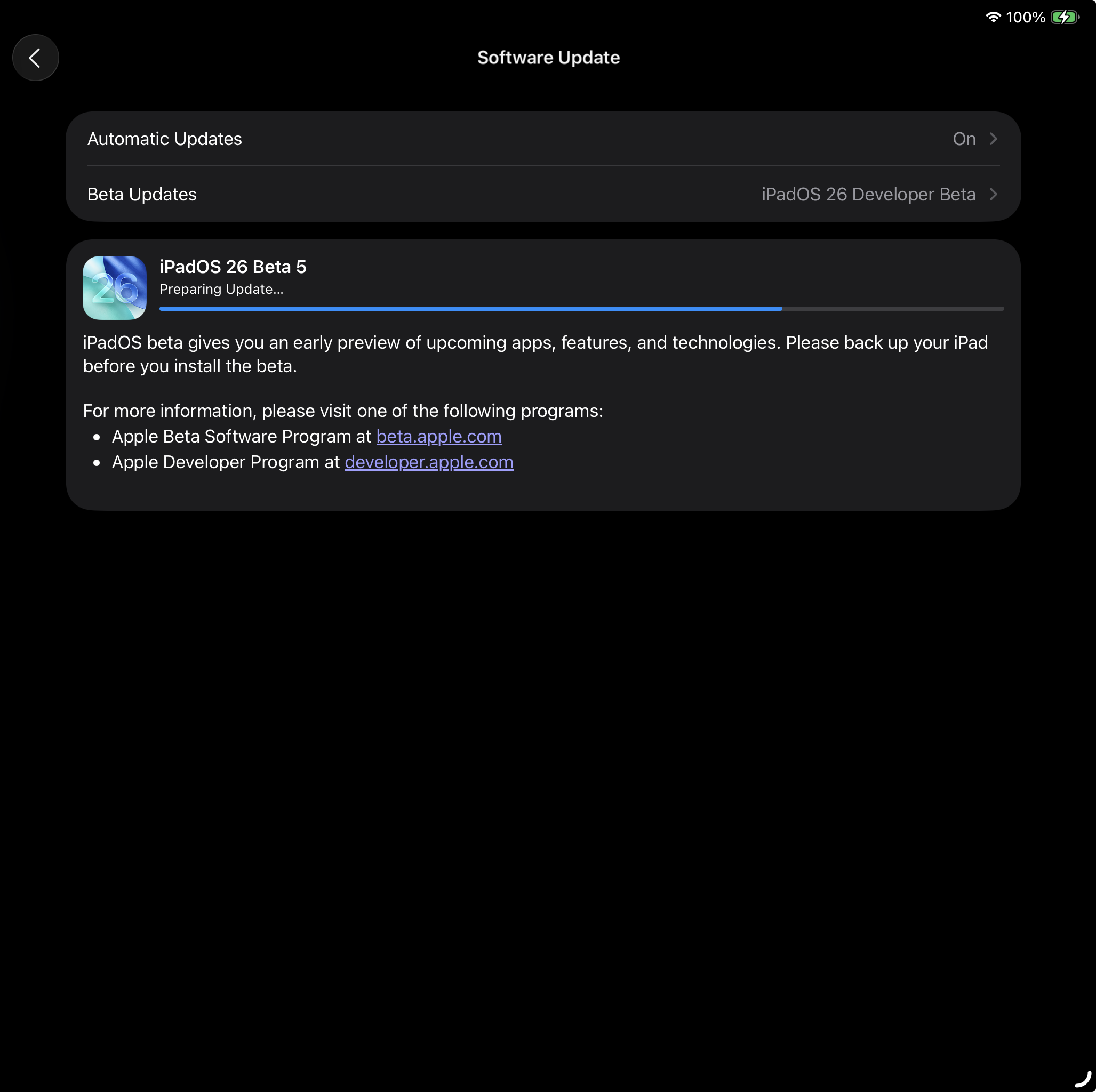
Task: Tap the Preparing Update status text
Action: click(x=221, y=290)
